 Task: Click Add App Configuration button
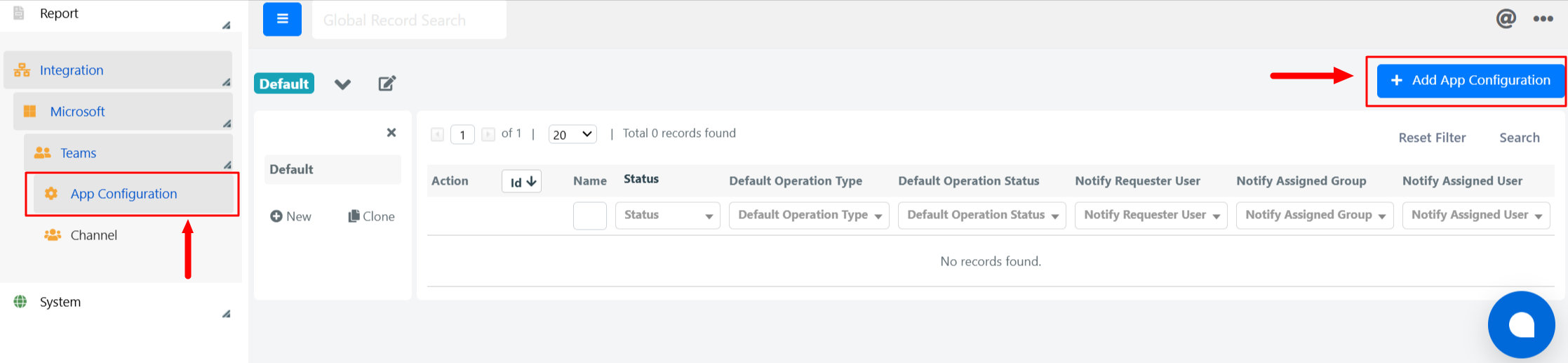[1470, 81]
